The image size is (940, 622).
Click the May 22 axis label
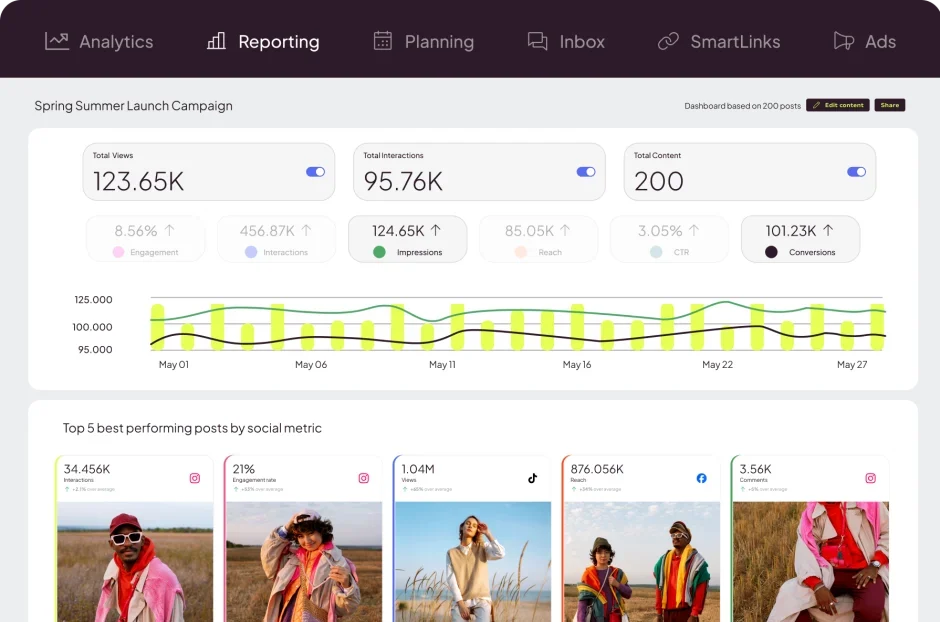(718, 364)
